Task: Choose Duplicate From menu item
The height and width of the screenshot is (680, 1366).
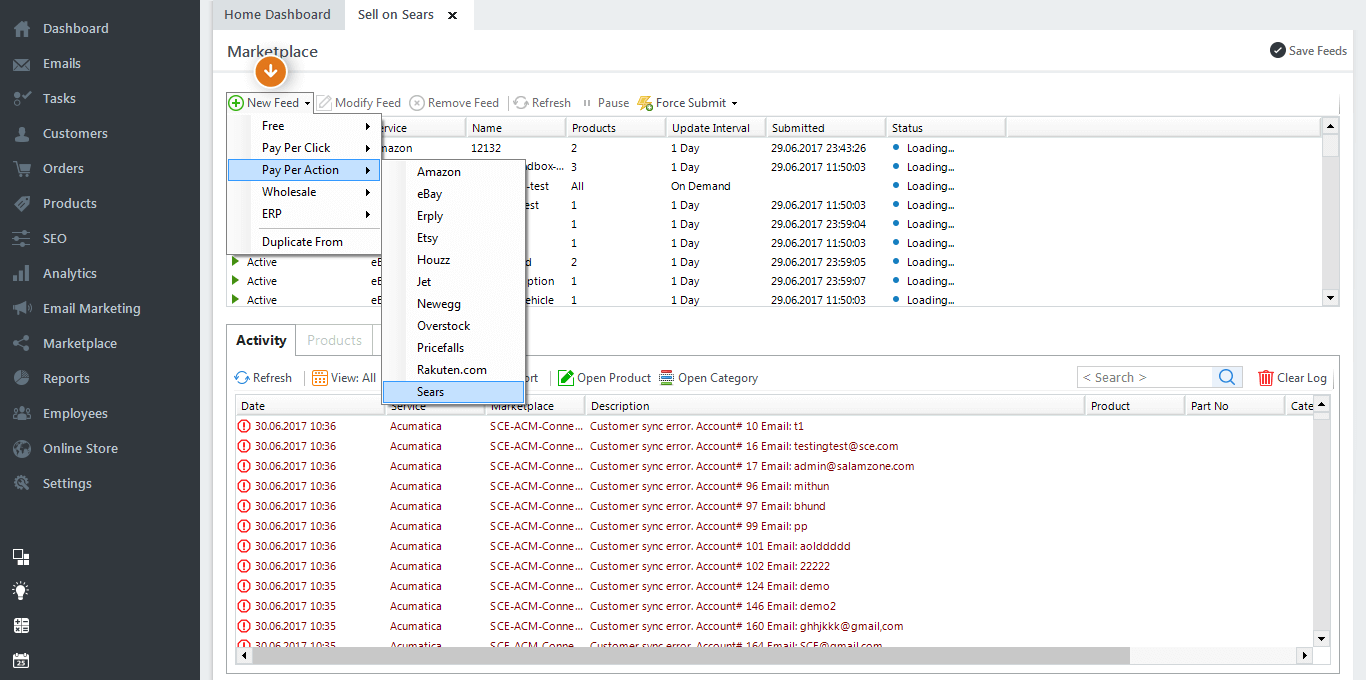Action: (304, 242)
